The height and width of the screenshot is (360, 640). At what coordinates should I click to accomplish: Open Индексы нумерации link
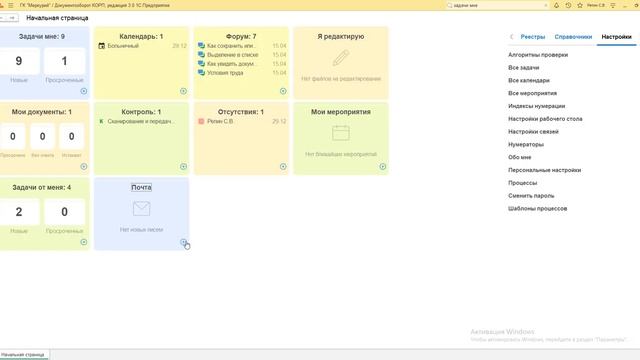click(x=537, y=106)
